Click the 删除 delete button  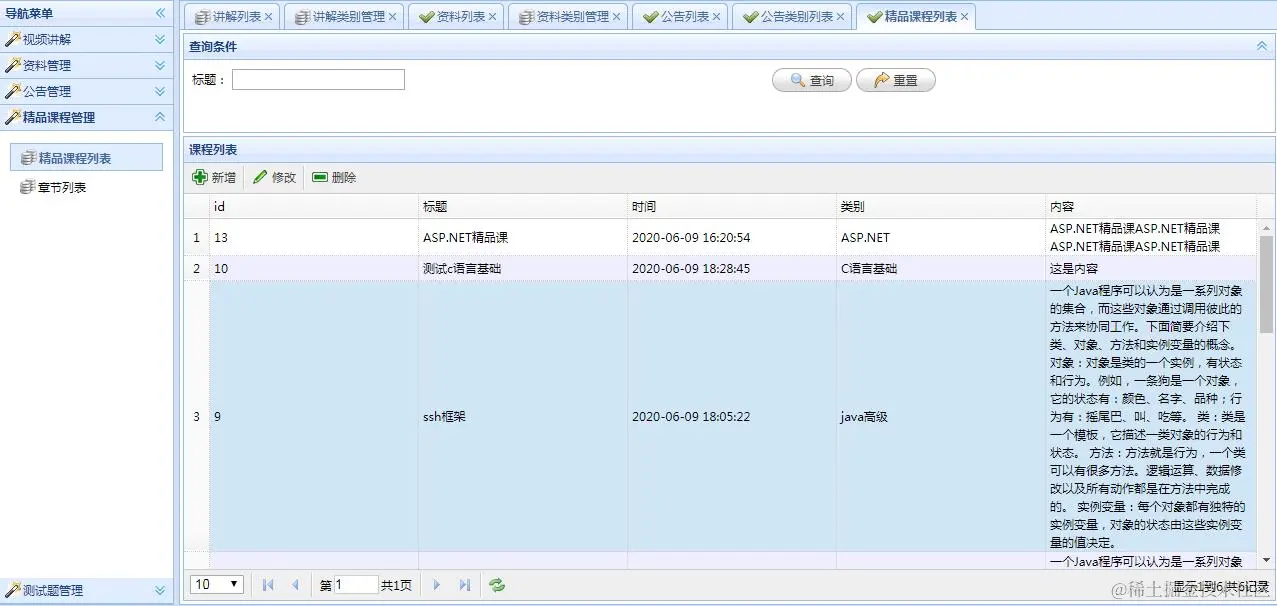coord(334,177)
